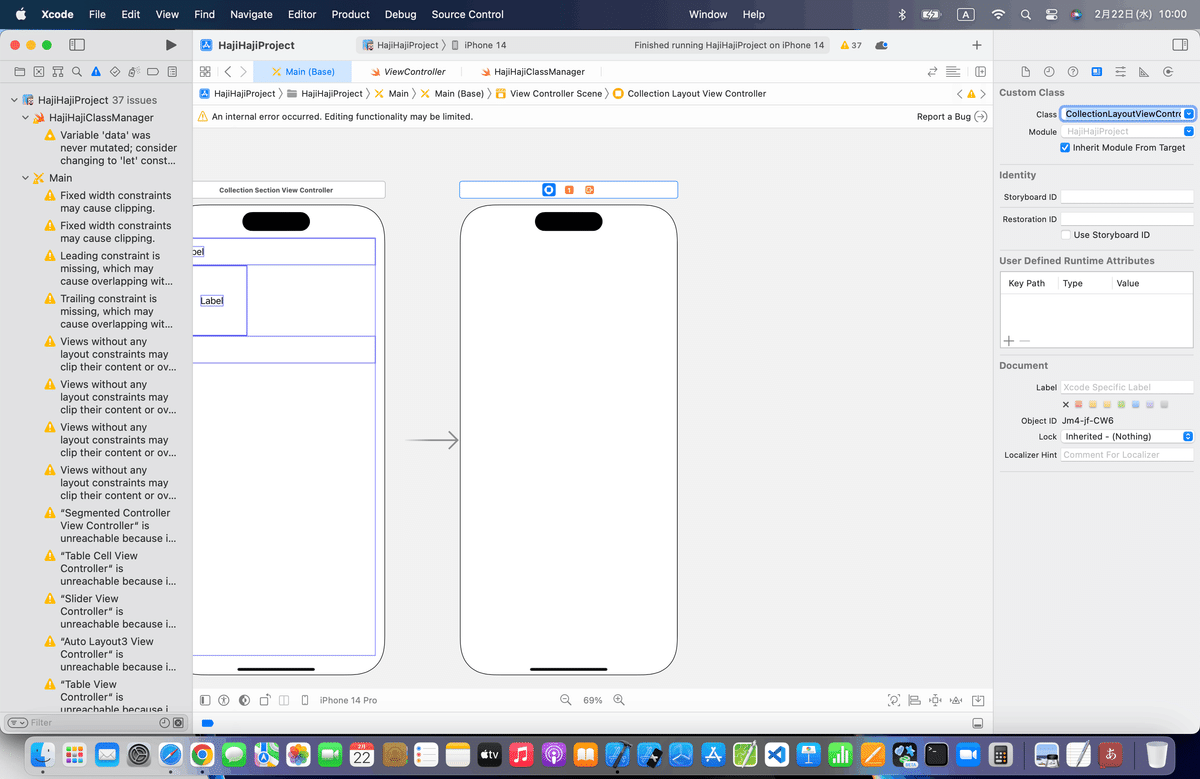The image size is (1200, 779).
Task: Open Library with plus button
Action: coord(976,45)
